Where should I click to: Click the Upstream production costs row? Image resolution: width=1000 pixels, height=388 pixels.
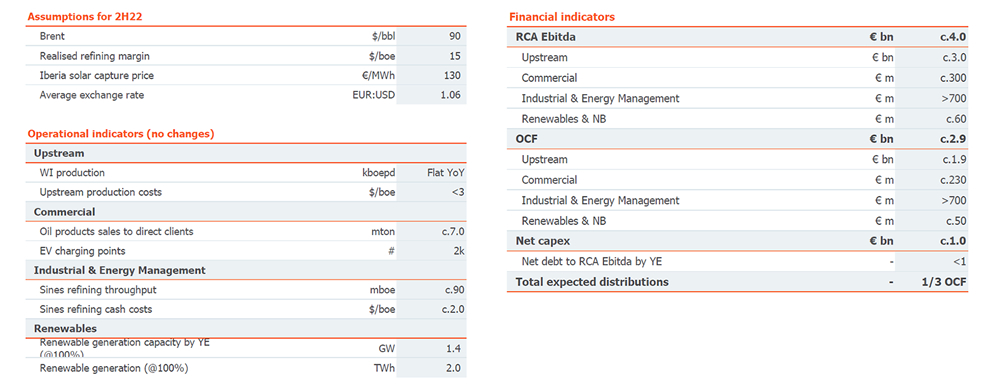(246, 192)
